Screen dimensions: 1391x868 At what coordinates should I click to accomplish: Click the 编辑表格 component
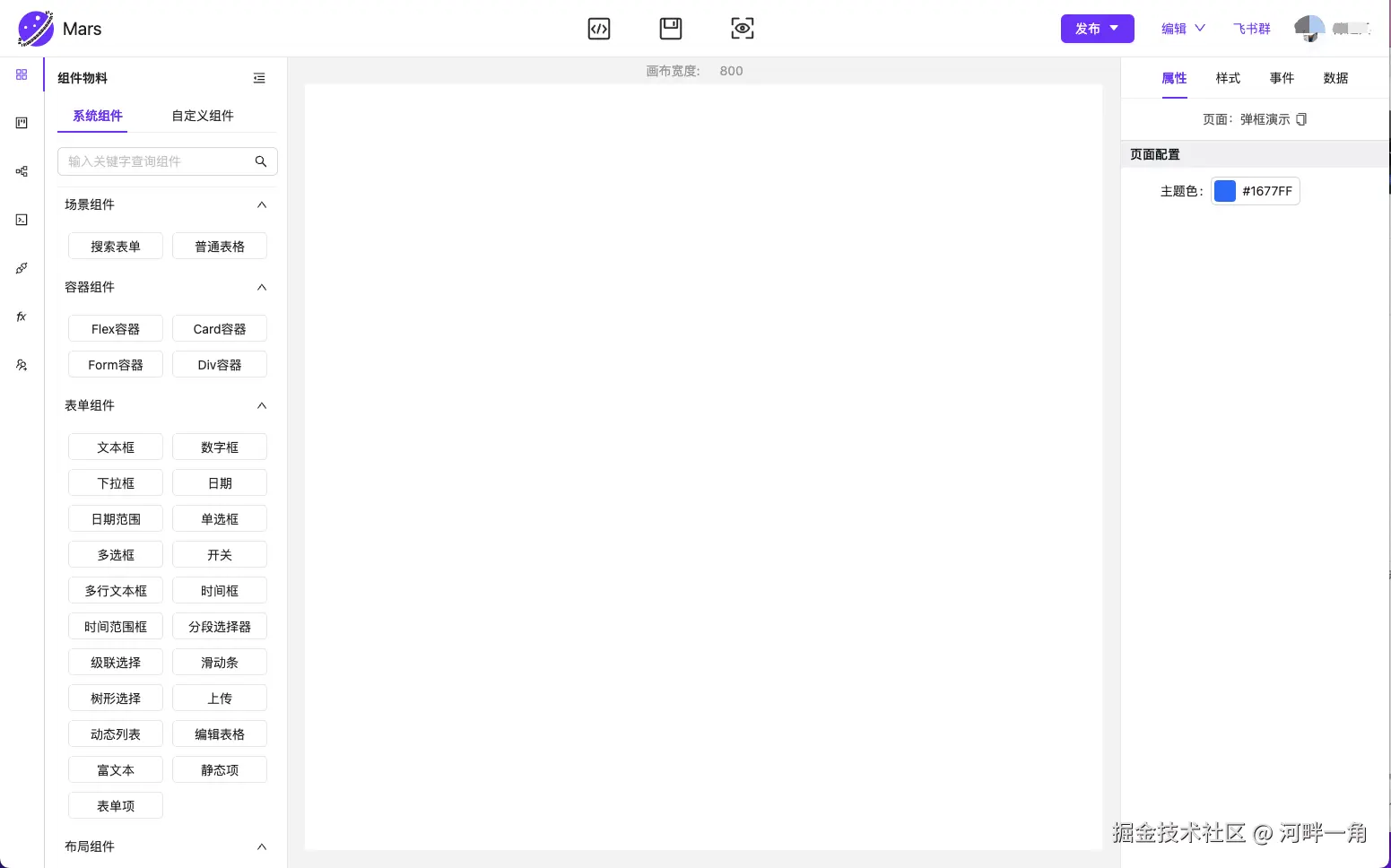coord(220,733)
